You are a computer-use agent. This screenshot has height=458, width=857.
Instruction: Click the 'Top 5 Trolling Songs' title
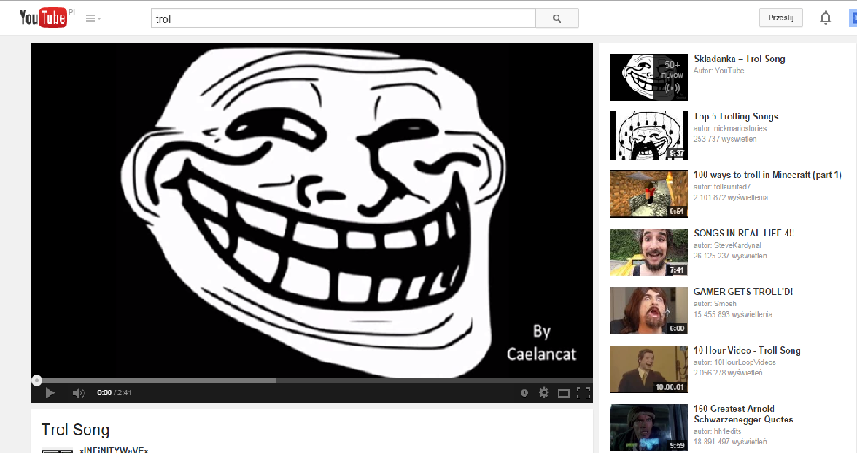pos(736,116)
